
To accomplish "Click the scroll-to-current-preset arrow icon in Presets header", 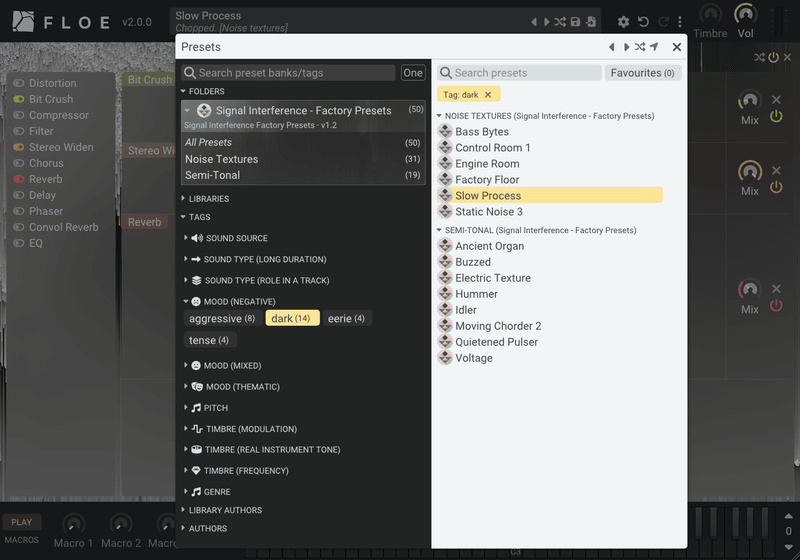I will click(x=654, y=47).
